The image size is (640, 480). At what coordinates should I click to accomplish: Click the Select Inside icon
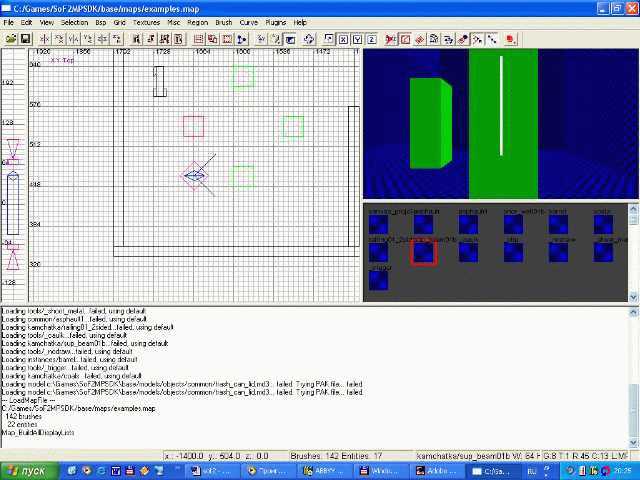178,39
